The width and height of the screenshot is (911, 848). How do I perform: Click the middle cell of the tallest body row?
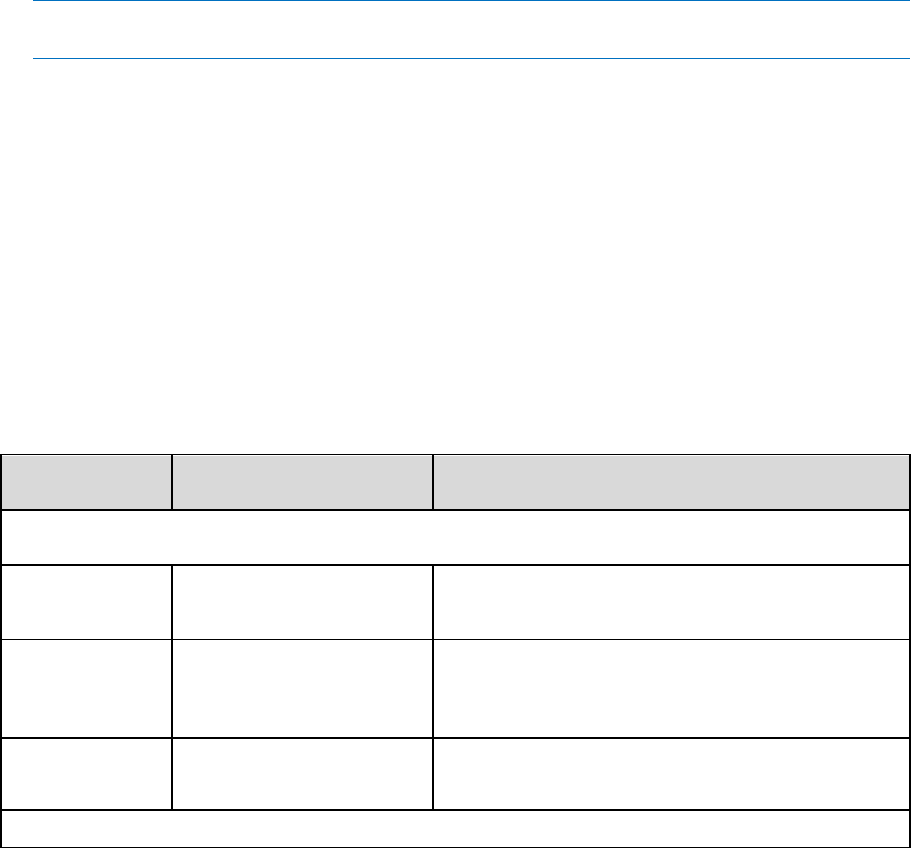302,688
